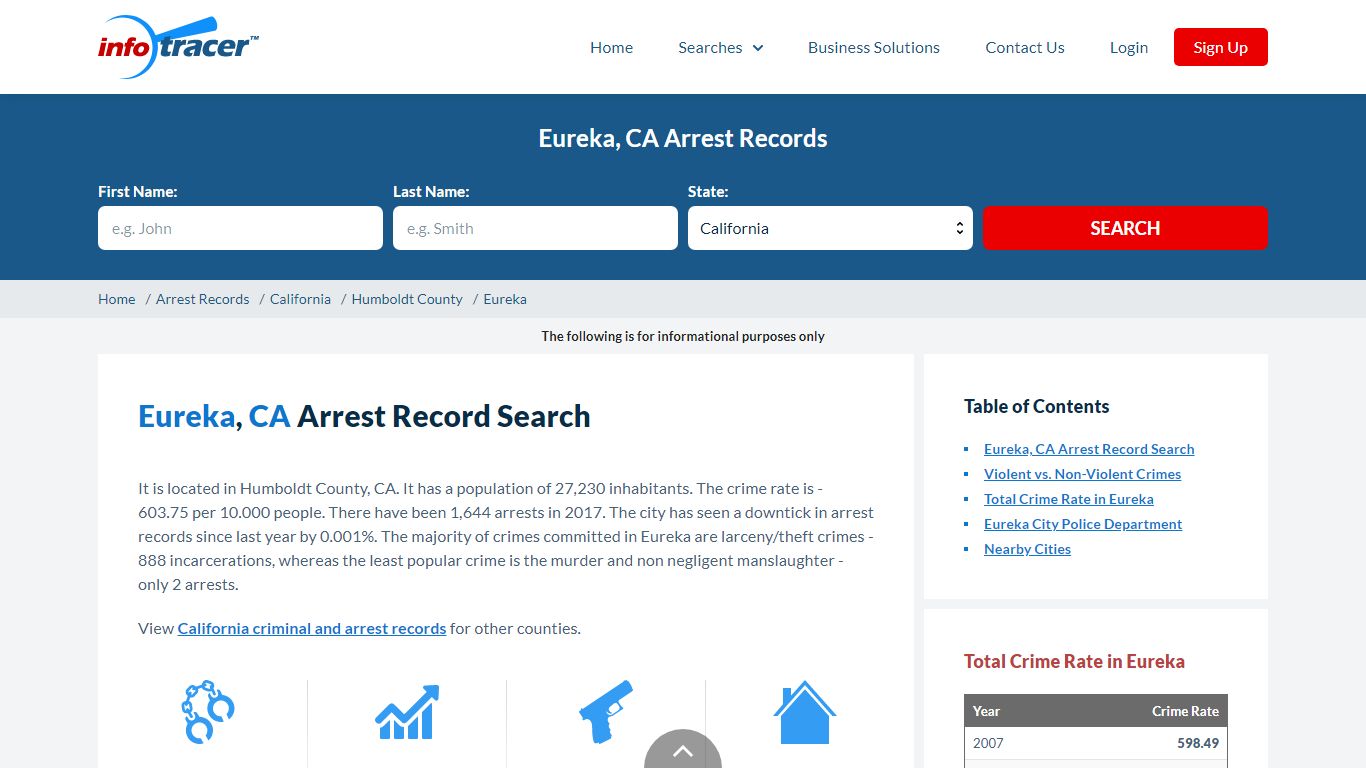Open California breadcrumb link
The height and width of the screenshot is (768, 1366).
point(300,299)
